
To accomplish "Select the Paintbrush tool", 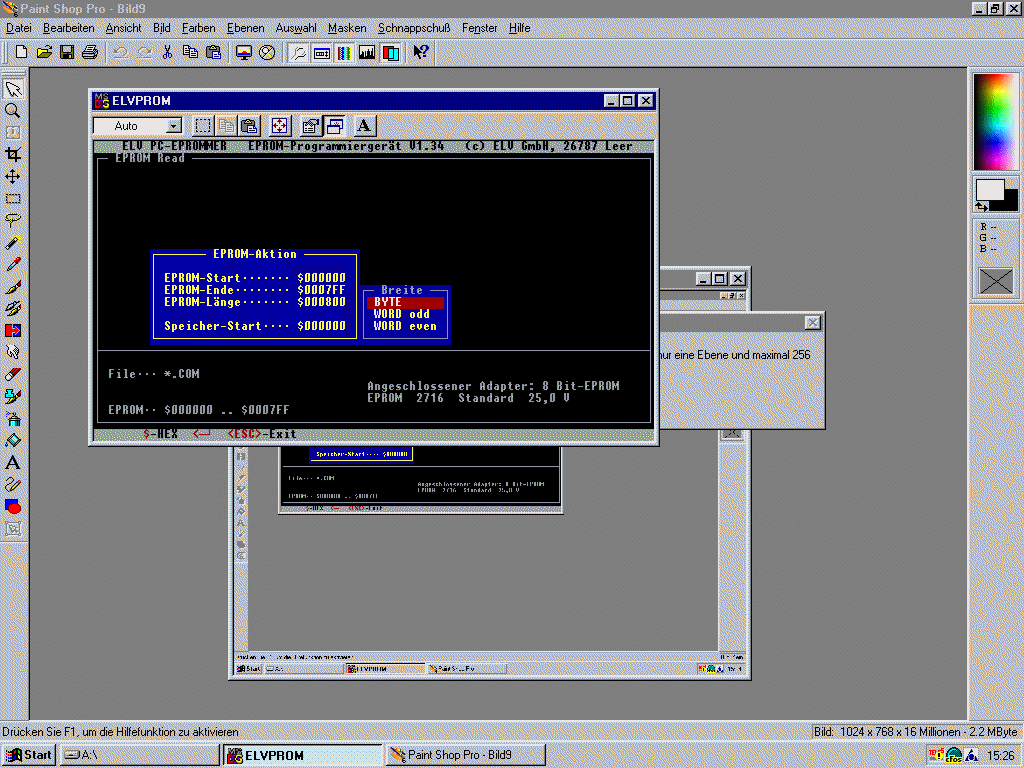I will [13, 286].
